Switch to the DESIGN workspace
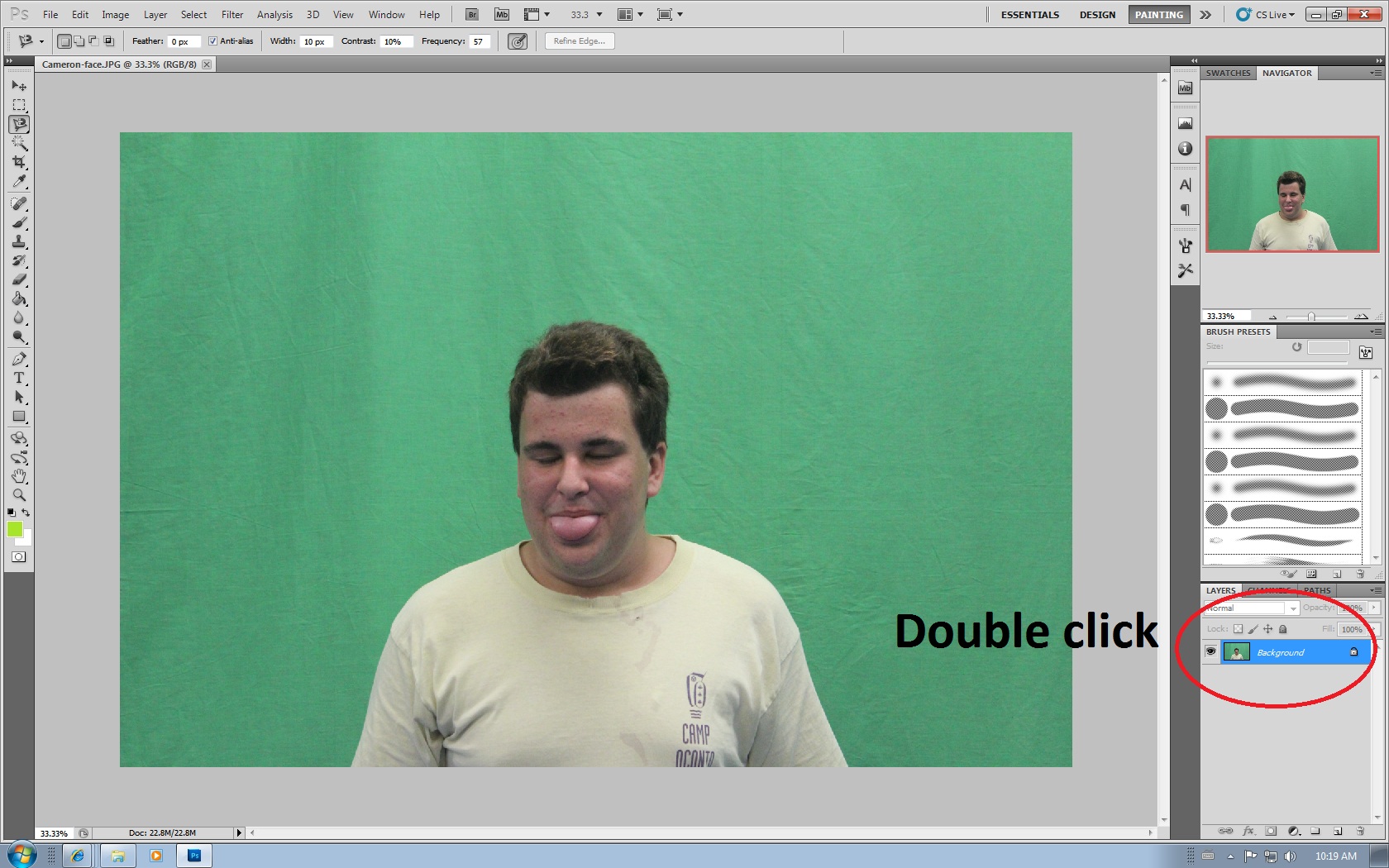The width and height of the screenshot is (1389, 868). 1097,14
